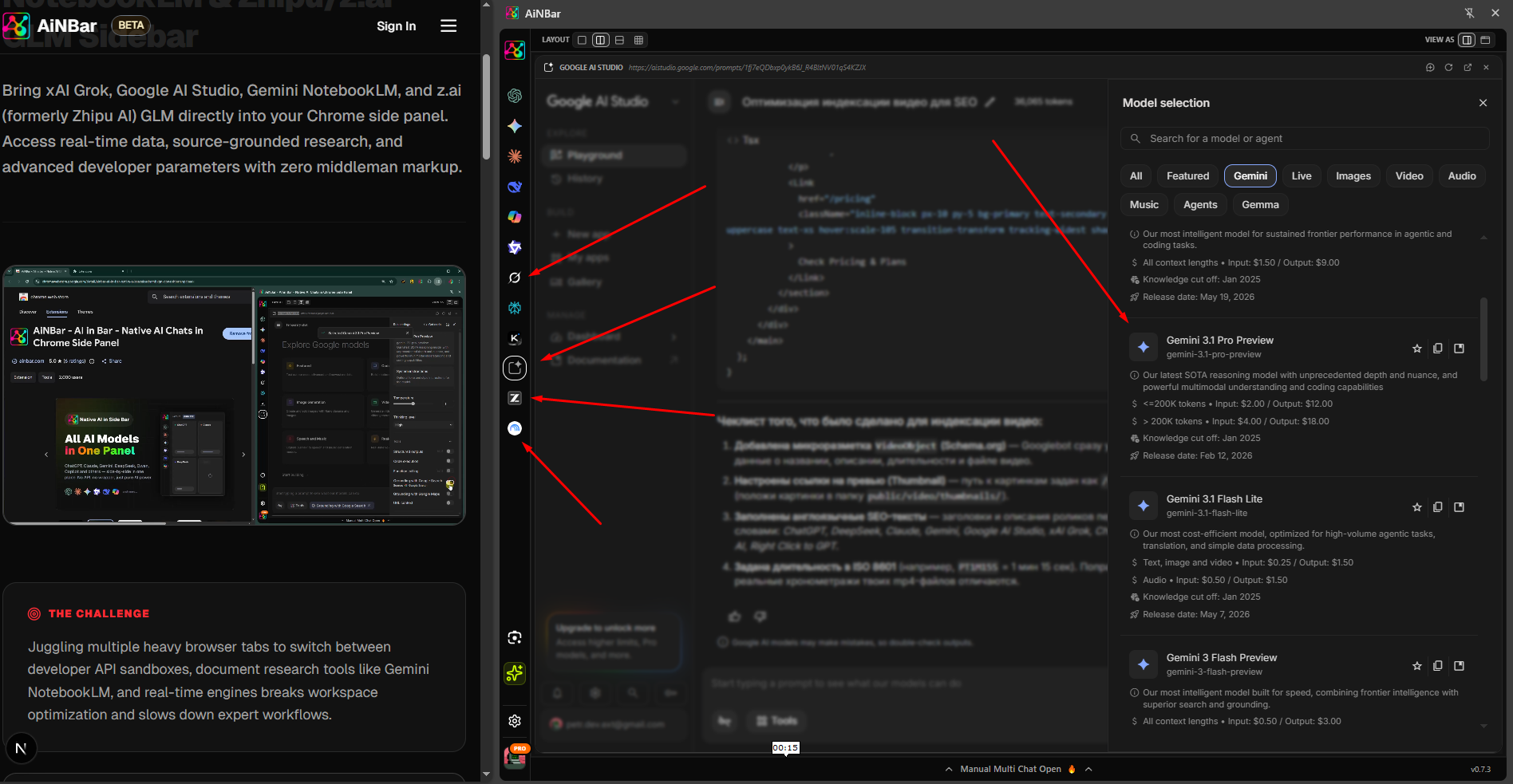
Task: Select the Agents model filter tab
Action: pyautogui.click(x=1200, y=205)
